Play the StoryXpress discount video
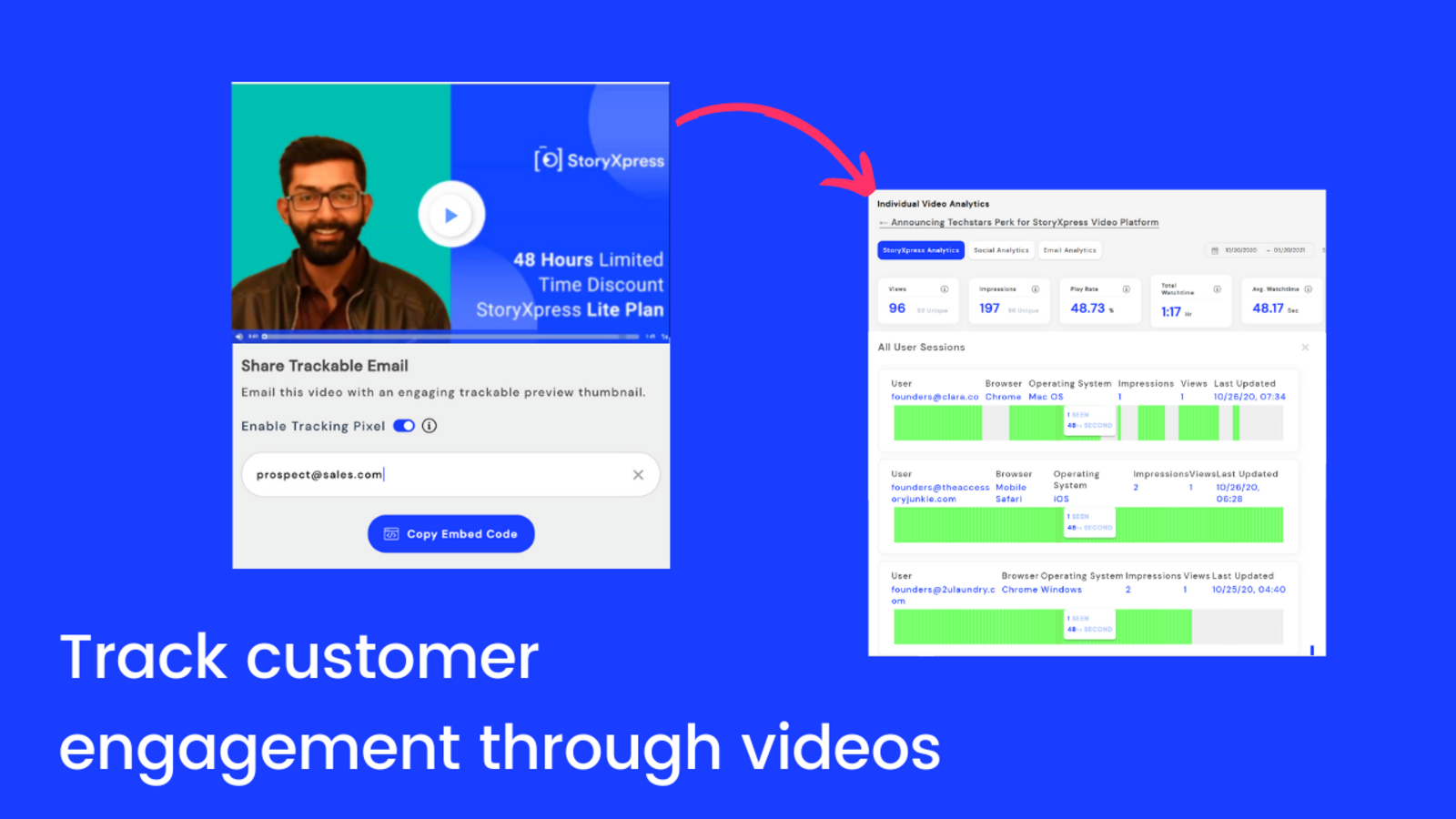Image resolution: width=1456 pixels, height=819 pixels. click(450, 216)
